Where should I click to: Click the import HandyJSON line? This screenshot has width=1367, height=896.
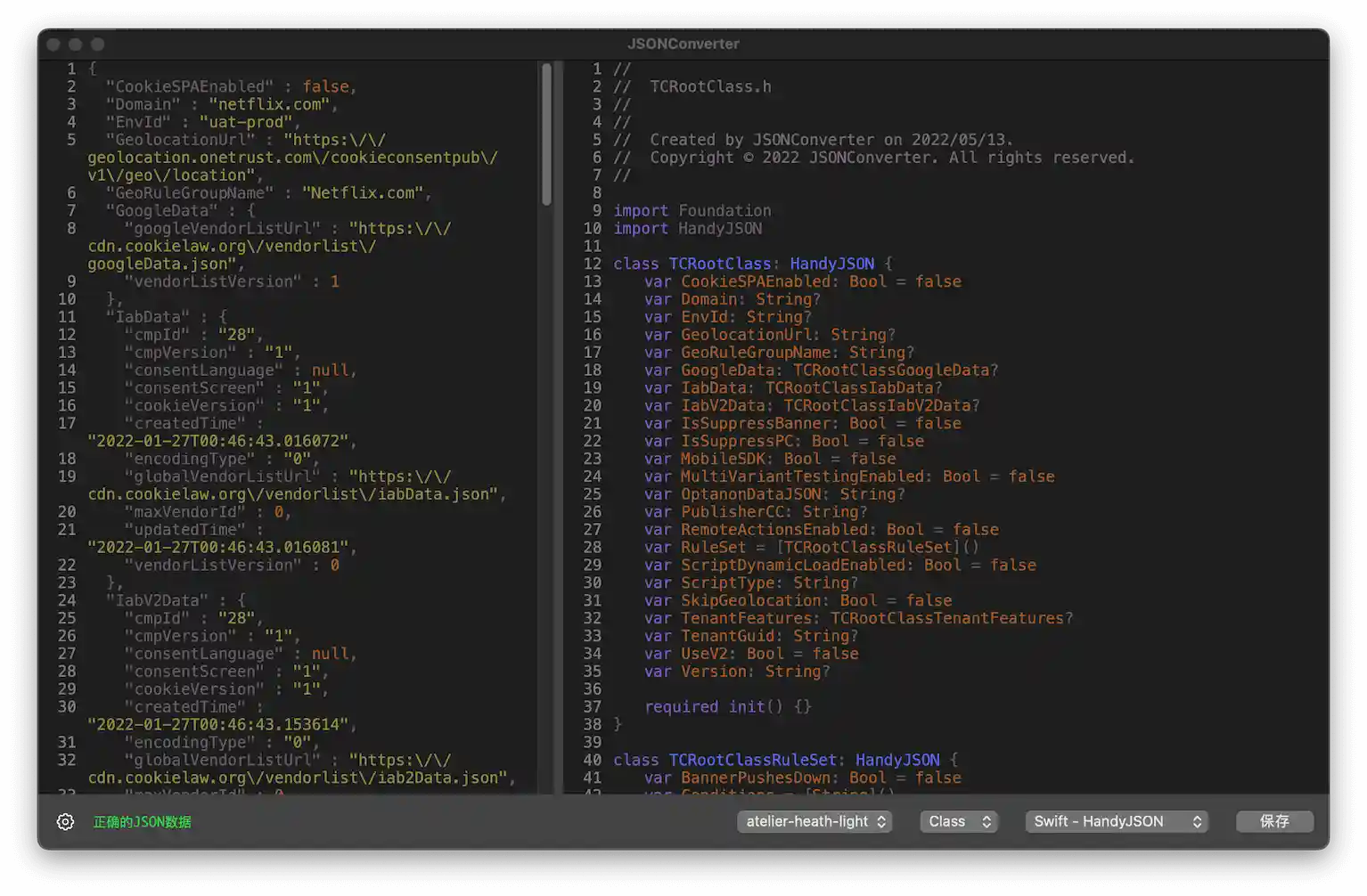687,228
